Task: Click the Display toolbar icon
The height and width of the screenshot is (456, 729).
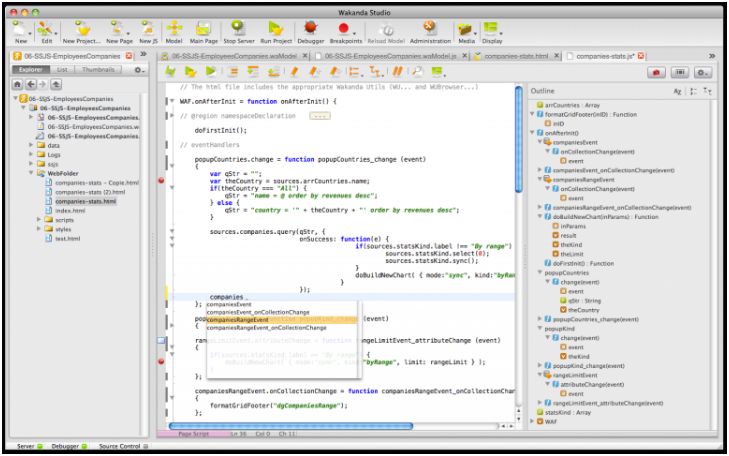Action: [490, 29]
